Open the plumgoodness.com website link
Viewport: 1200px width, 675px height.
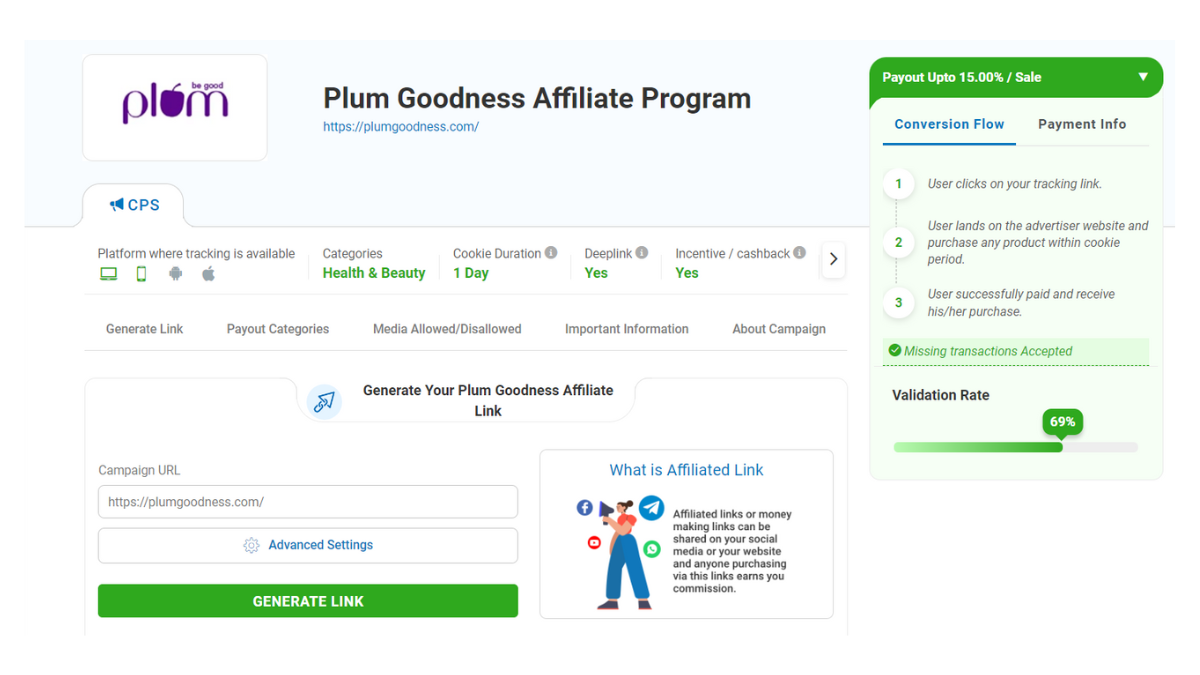pos(400,126)
